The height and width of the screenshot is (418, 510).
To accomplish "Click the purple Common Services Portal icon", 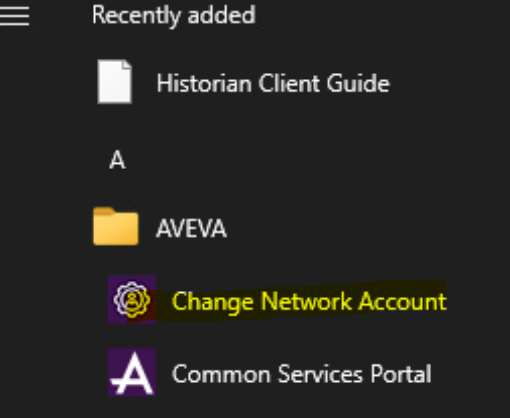I will pyautogui.click(x=132, y=372).
